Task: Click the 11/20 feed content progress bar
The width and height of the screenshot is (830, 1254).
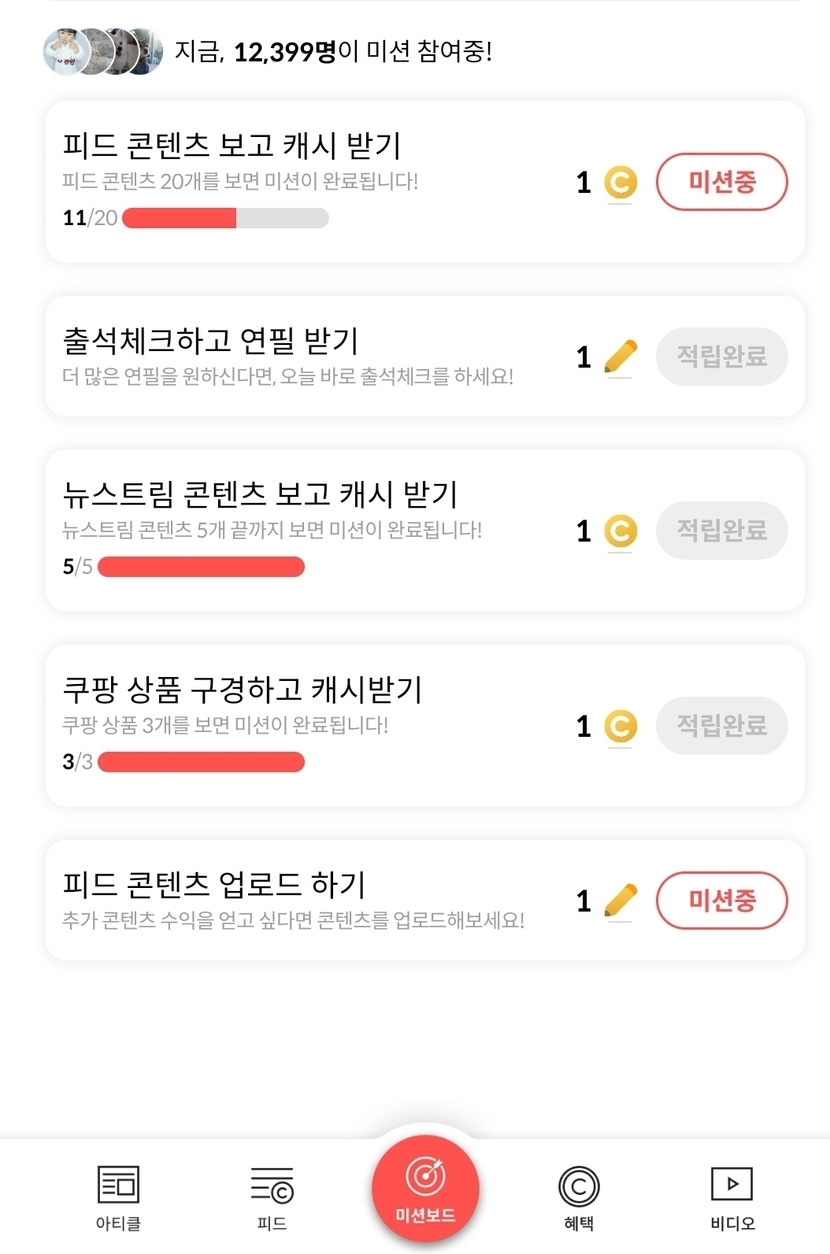Action: coord(225,218)
